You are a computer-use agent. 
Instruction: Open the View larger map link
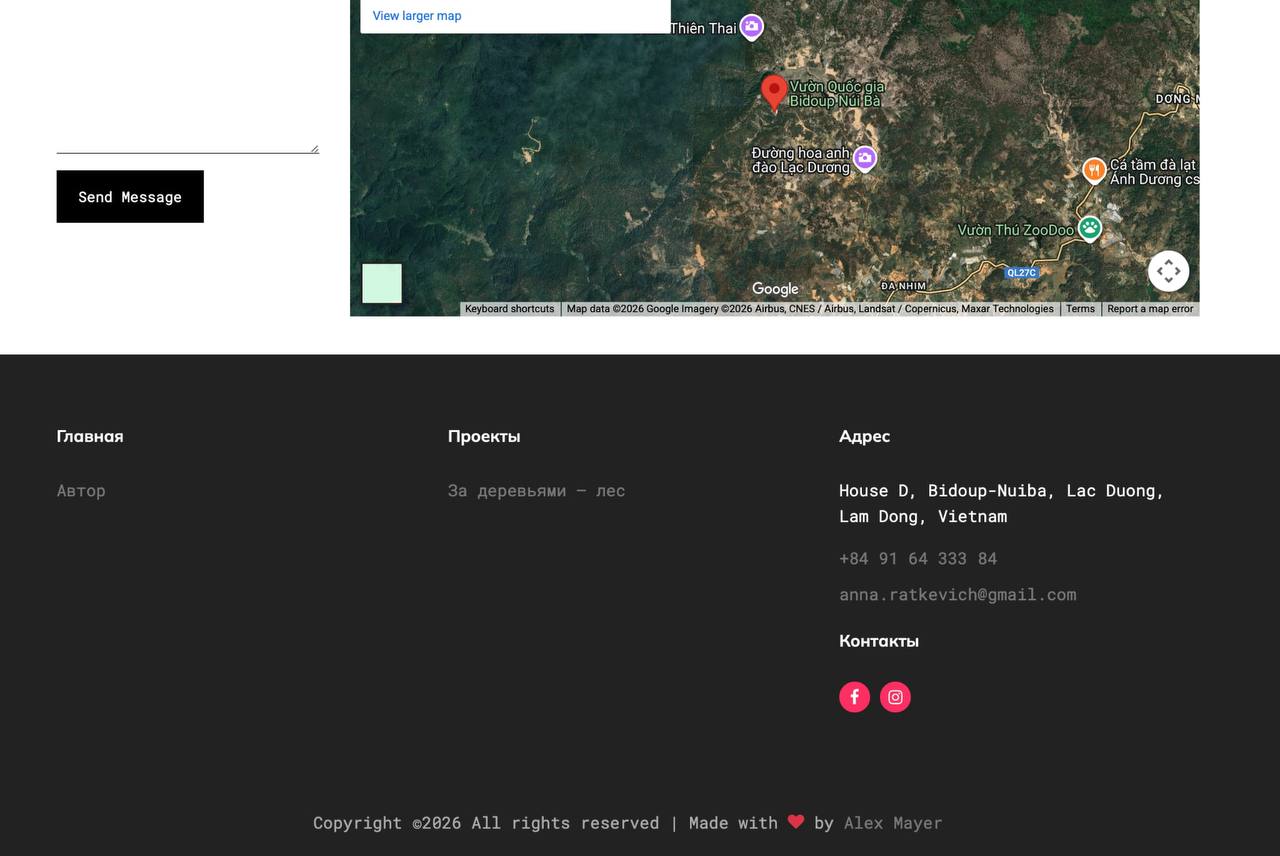pos(417,16)
